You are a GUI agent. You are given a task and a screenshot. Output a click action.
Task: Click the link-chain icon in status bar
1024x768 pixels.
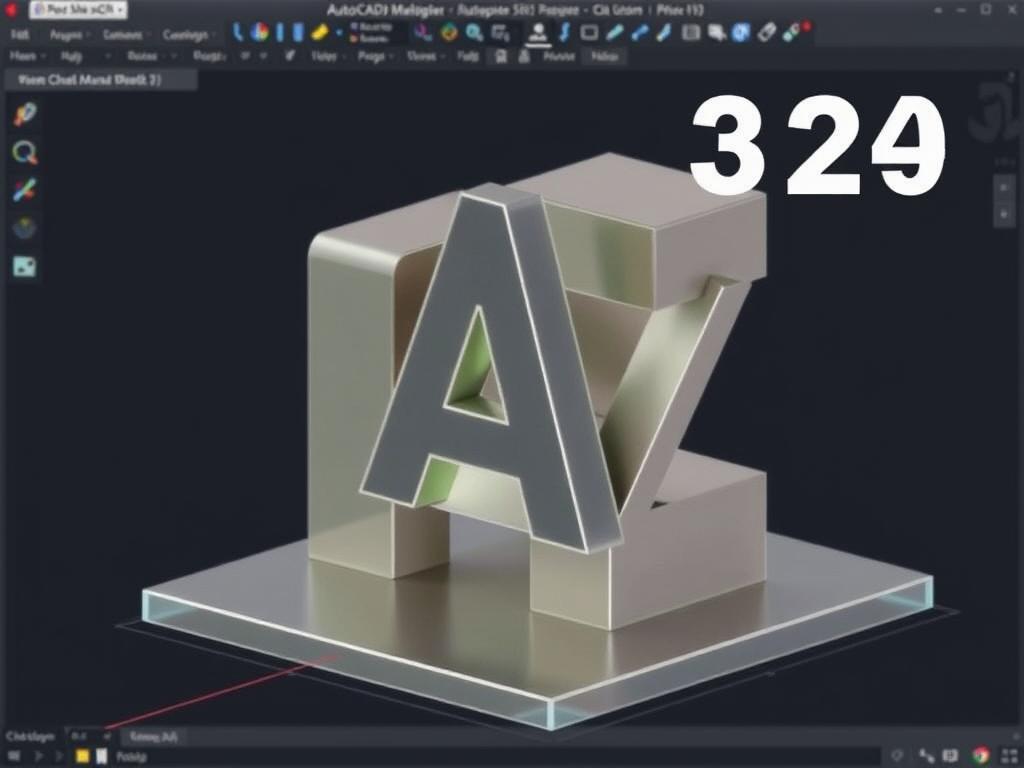(926, 756)
